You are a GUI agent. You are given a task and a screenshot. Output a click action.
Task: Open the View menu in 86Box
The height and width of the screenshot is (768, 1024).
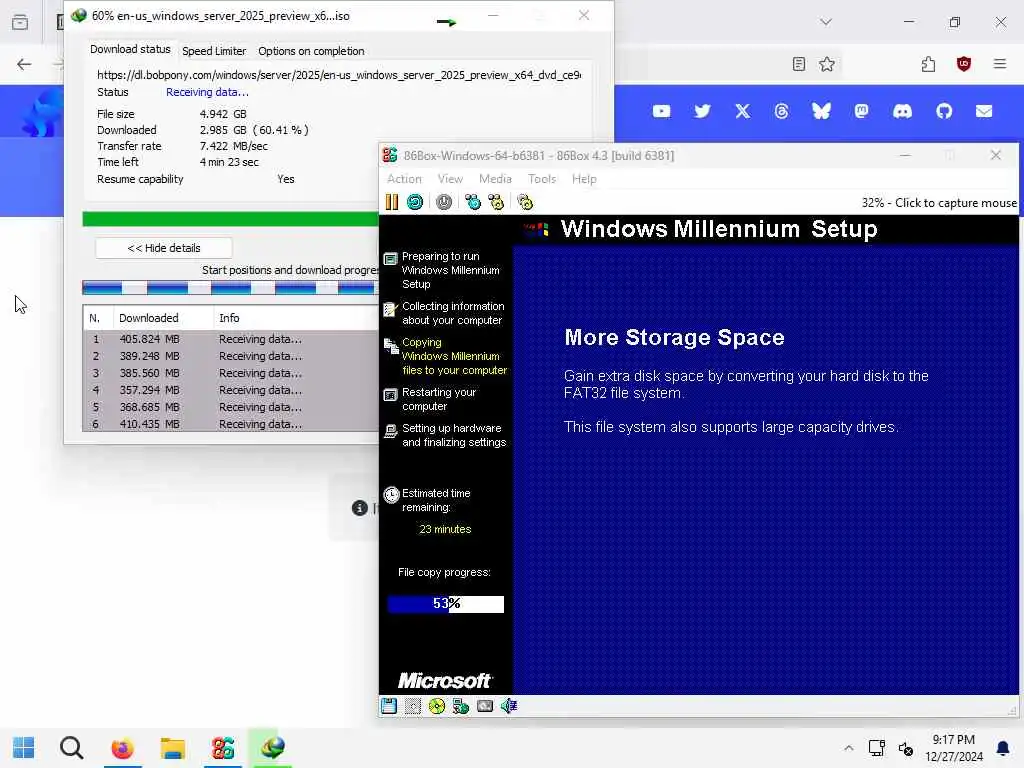click(450, 179)
